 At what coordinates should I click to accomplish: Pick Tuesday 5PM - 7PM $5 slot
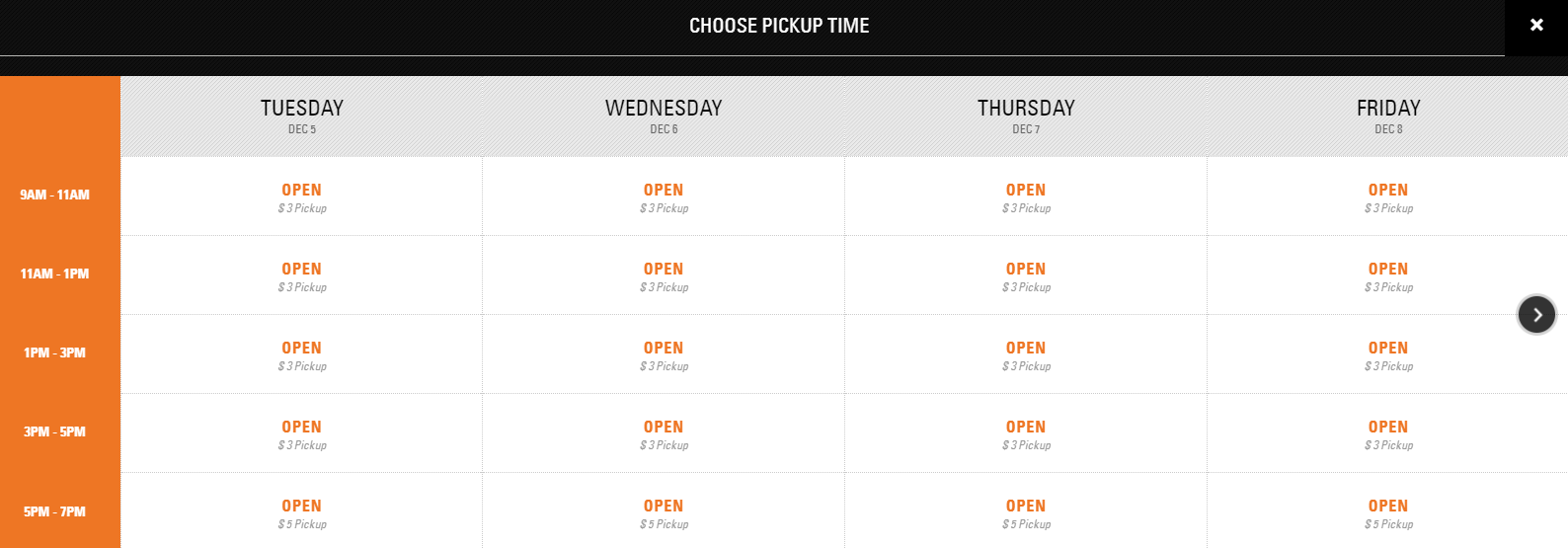[301, 512]
